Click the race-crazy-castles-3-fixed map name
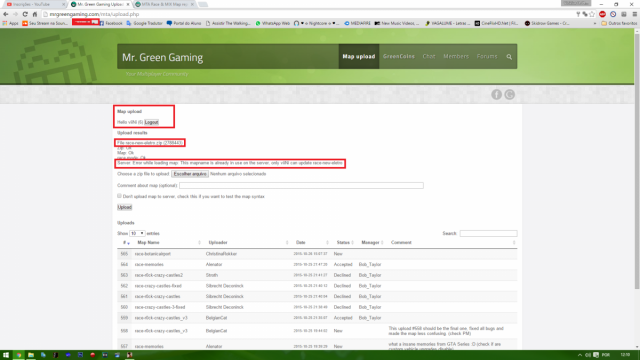This screenshot has height=360, width=640. pos(160,307)
